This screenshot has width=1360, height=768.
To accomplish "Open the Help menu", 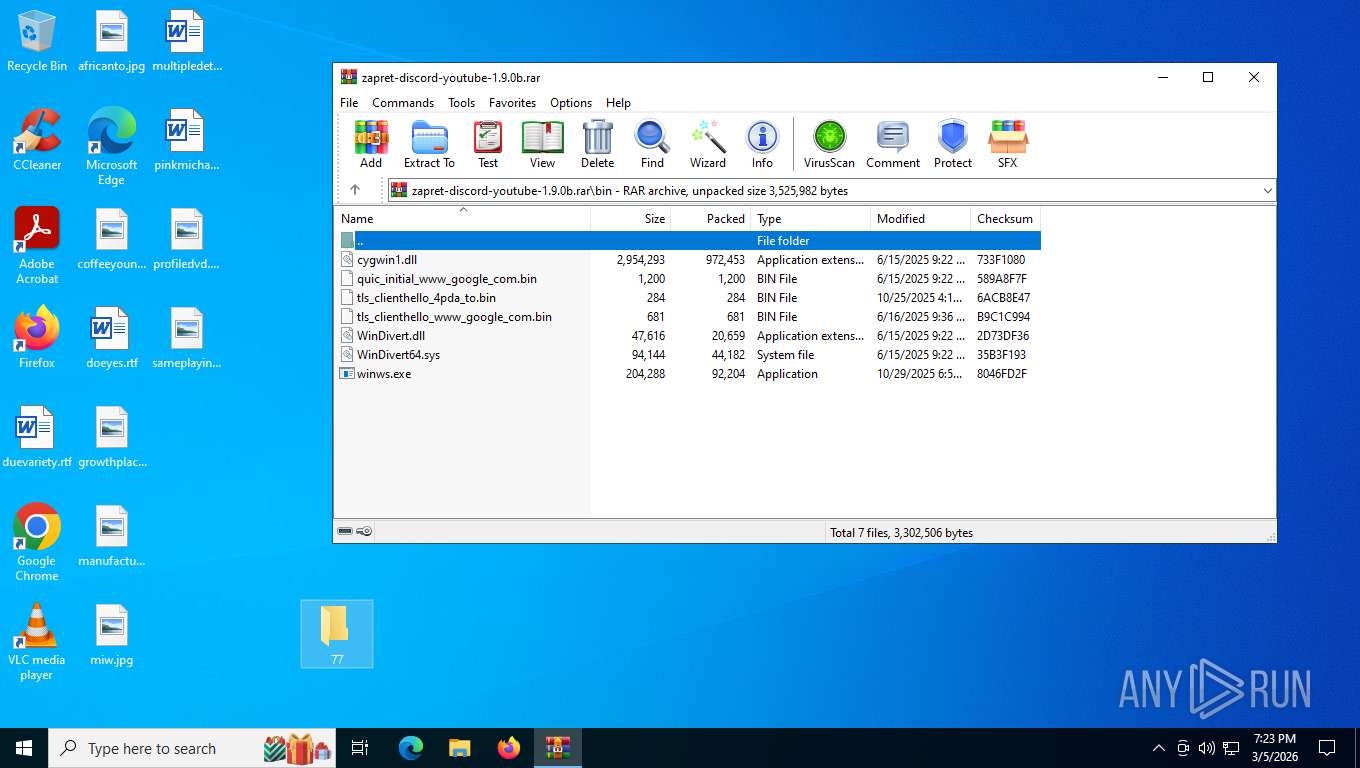I will coord(618,103).
